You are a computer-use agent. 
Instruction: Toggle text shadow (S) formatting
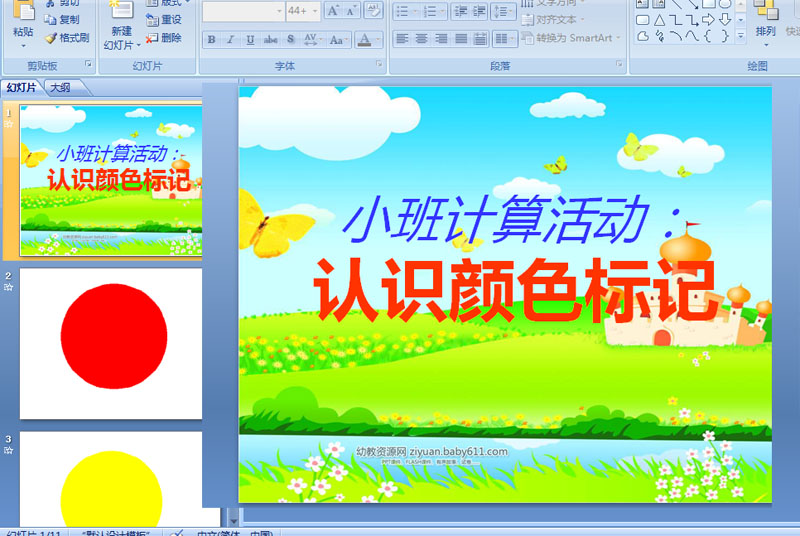click(x=290, y=39)
